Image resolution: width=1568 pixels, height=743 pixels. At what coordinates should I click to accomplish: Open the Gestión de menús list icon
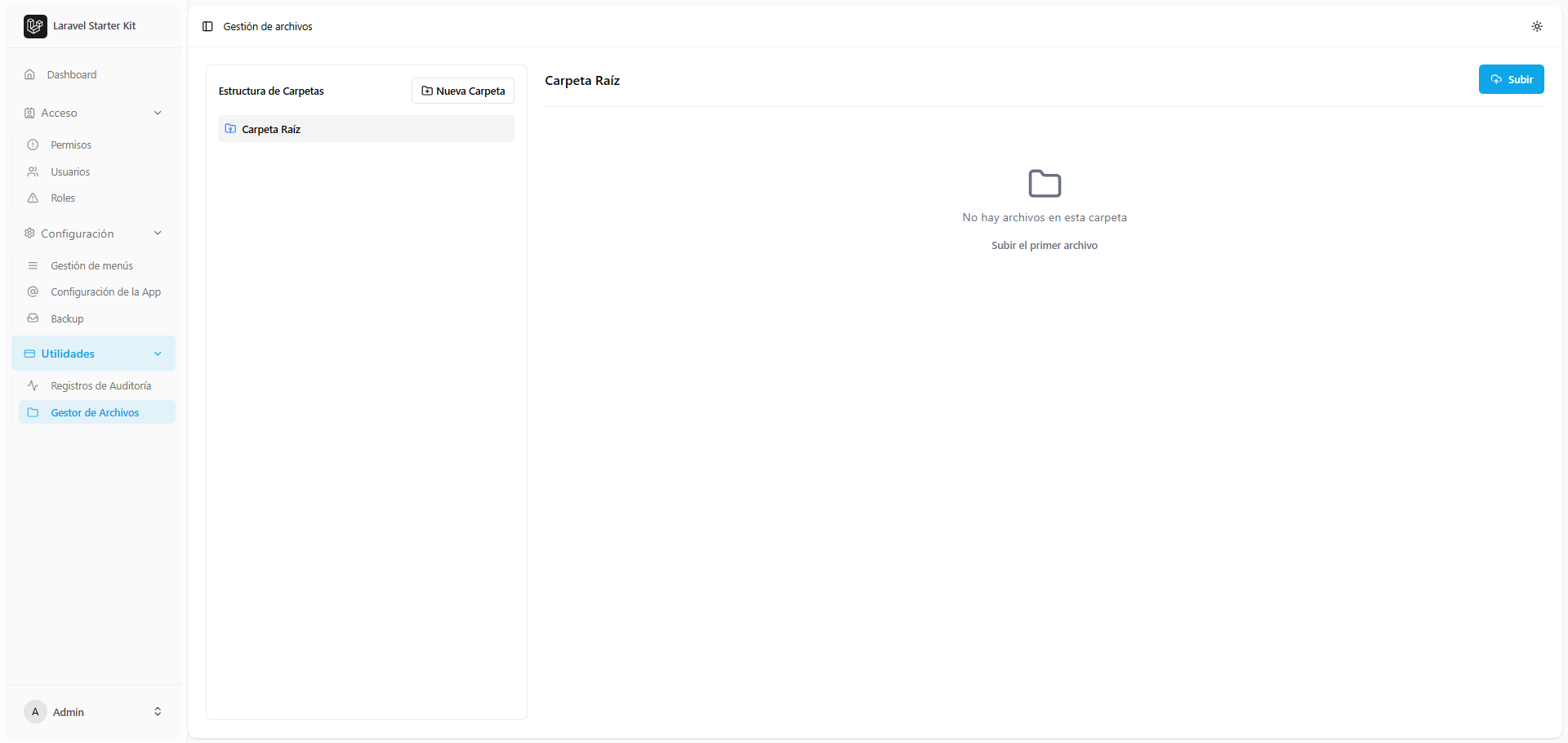point(33,265)
